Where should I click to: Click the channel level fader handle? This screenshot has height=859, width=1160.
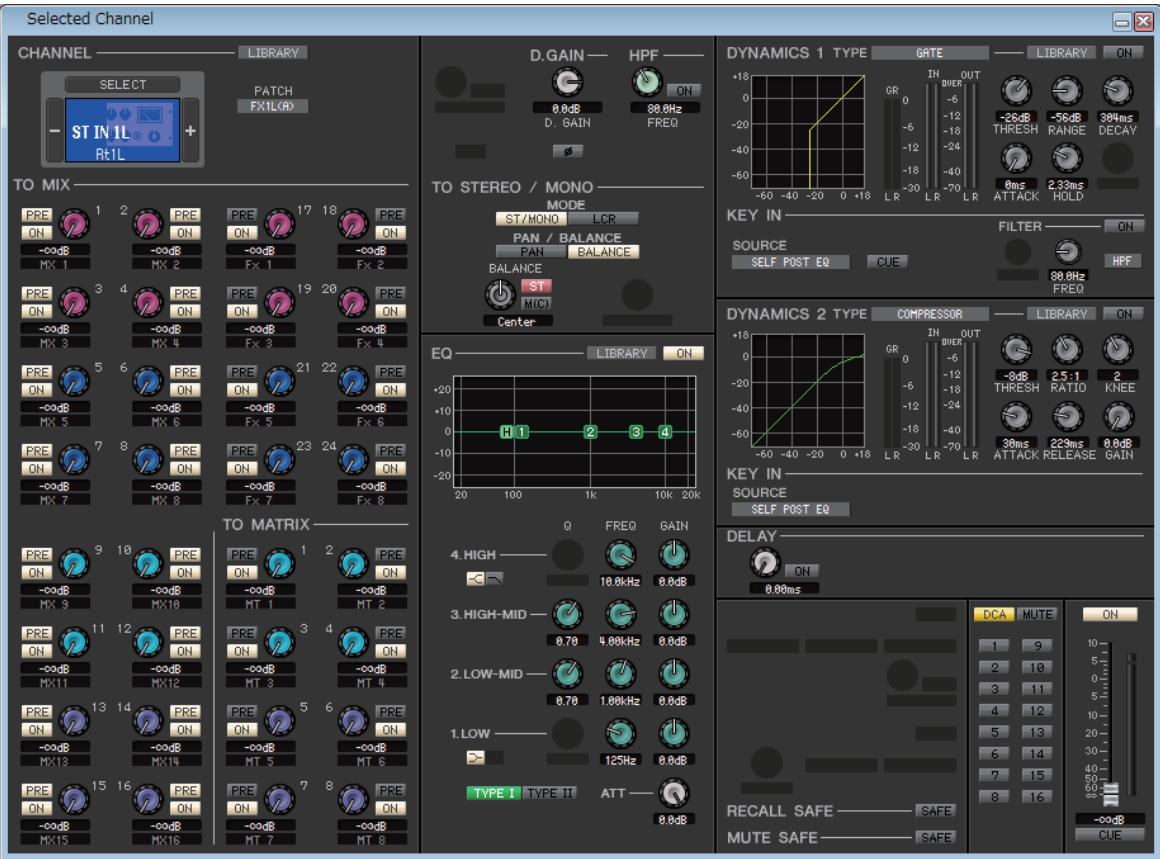point(1110,795)
